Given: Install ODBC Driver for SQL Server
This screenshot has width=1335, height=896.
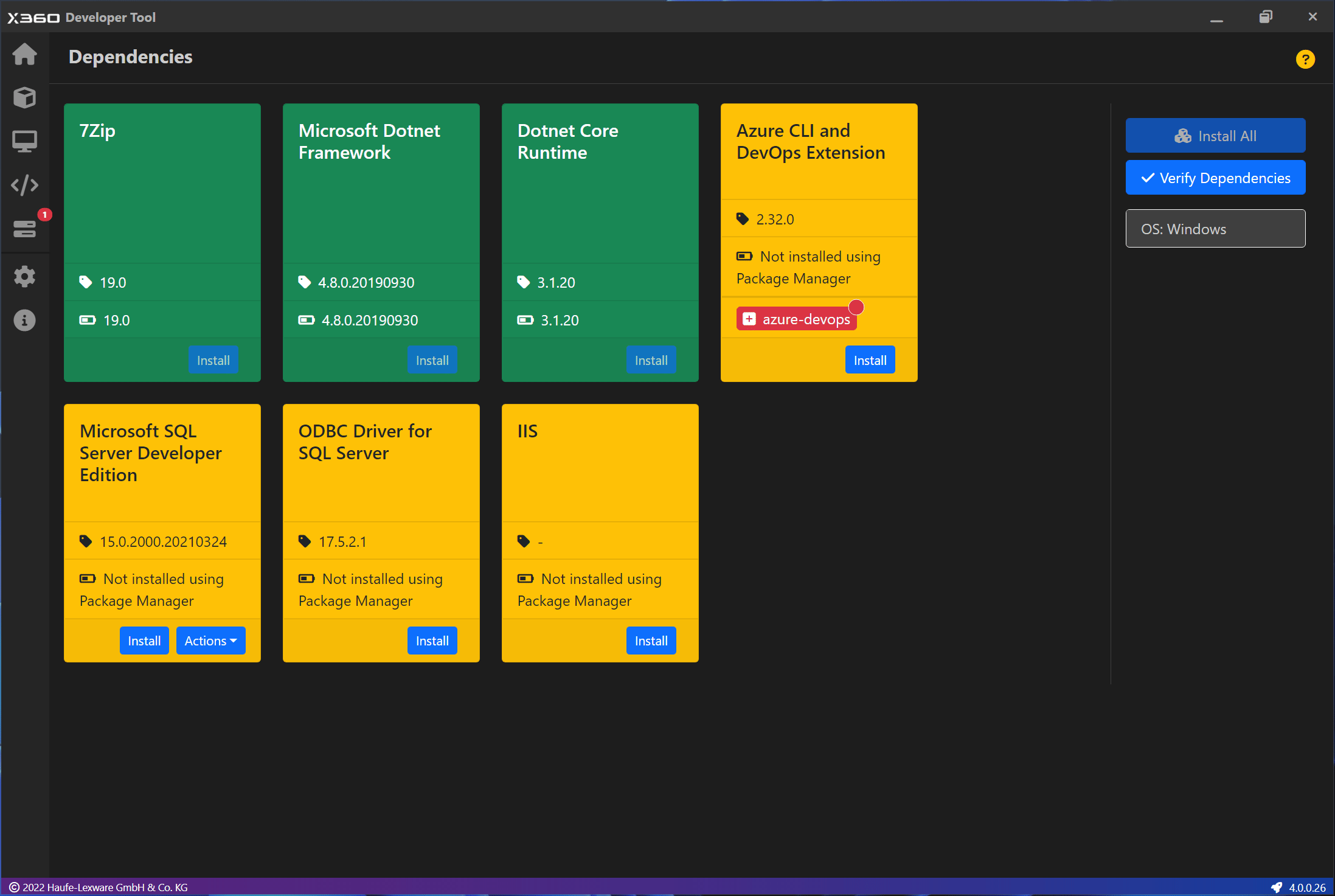Looking at the screenshot, I should pyautogui.click(x=432, y=641).
